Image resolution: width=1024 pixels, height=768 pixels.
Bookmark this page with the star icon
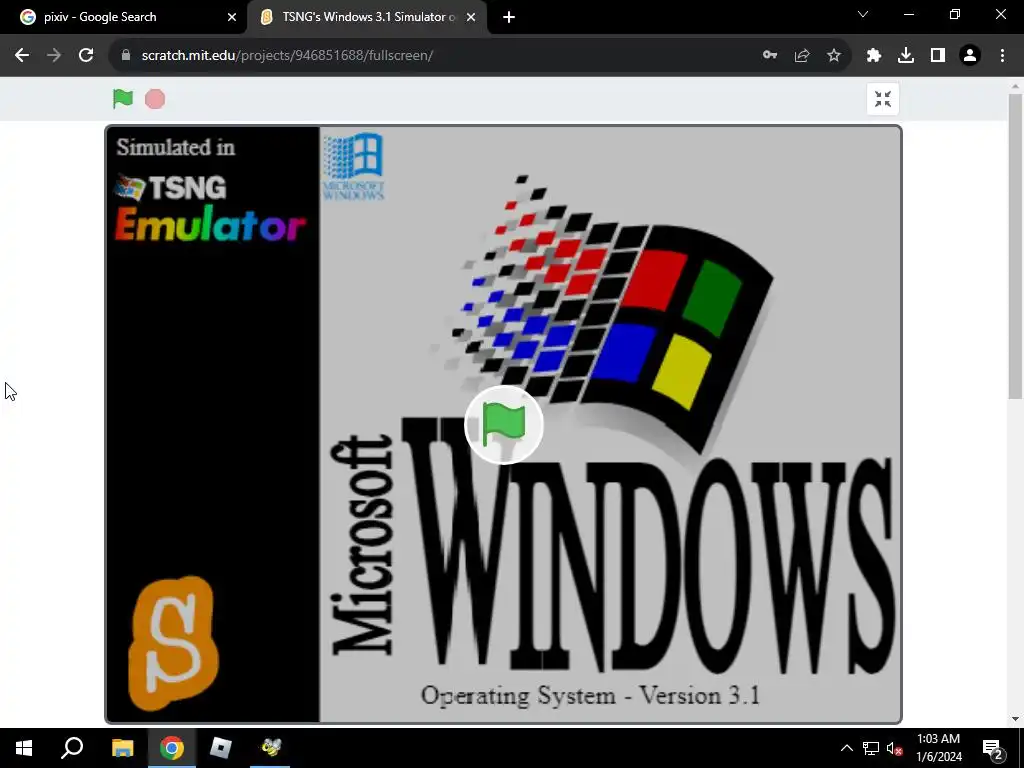(834, 56)
